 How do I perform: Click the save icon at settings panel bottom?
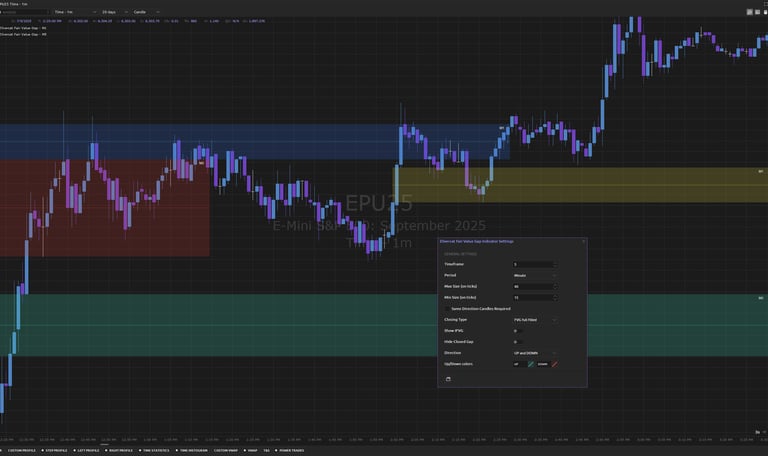(448, 379)
